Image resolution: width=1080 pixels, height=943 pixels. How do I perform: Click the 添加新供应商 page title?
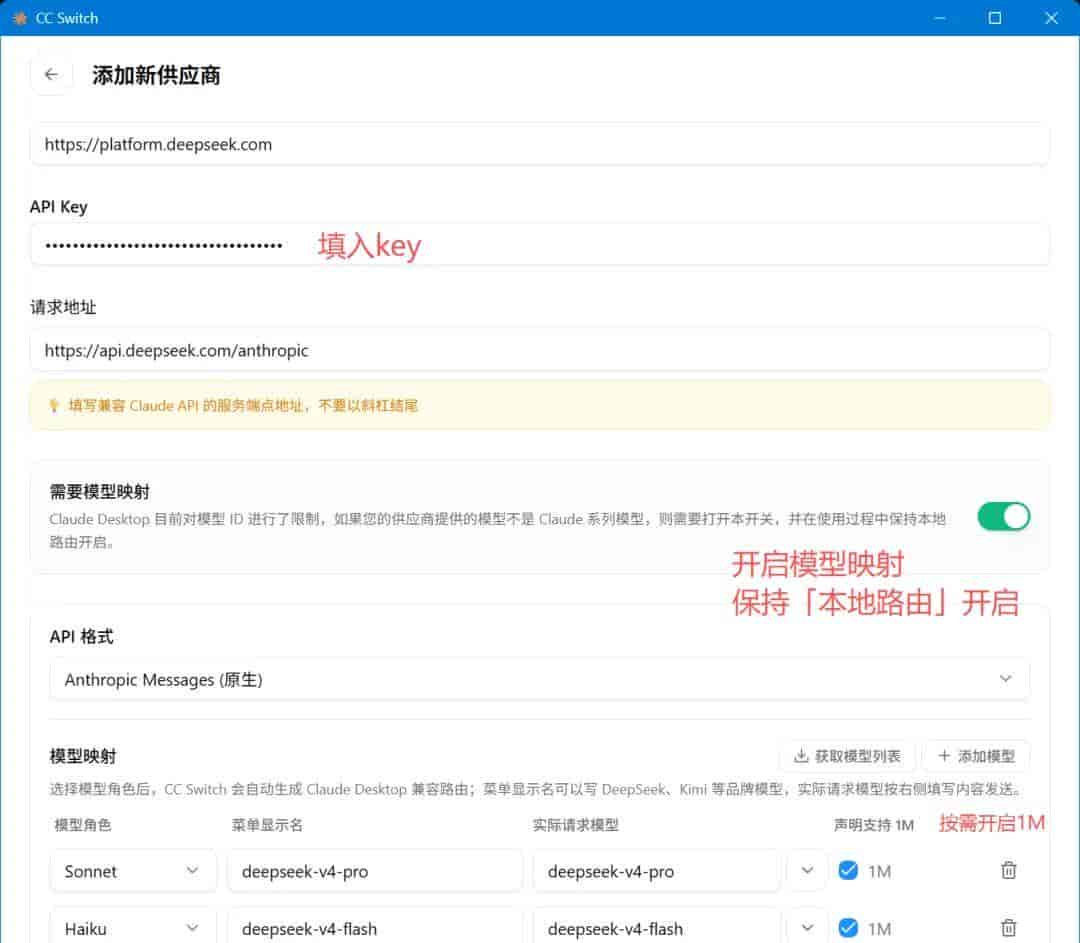point(156,75)
